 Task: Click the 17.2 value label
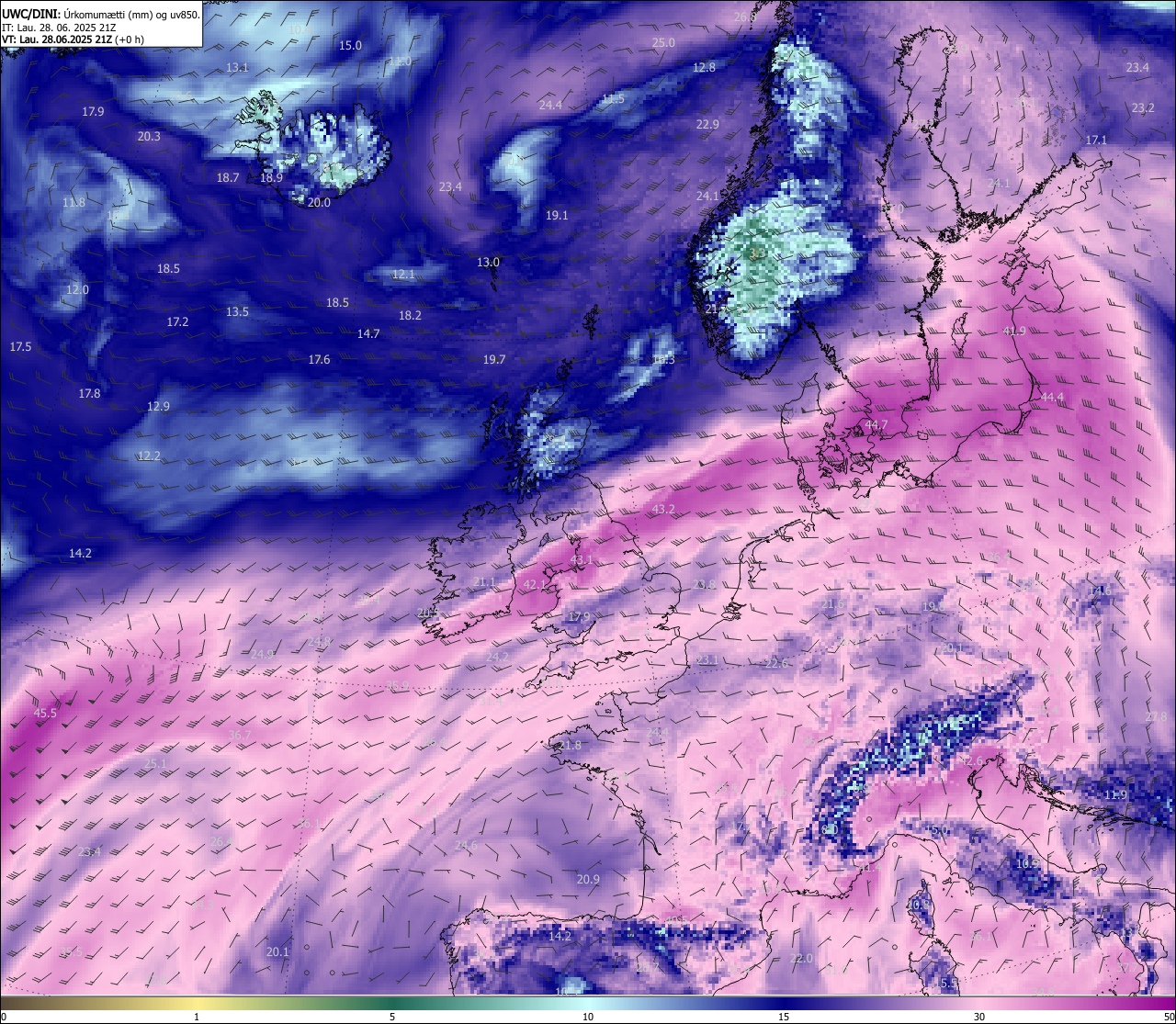tap(177, 321)
